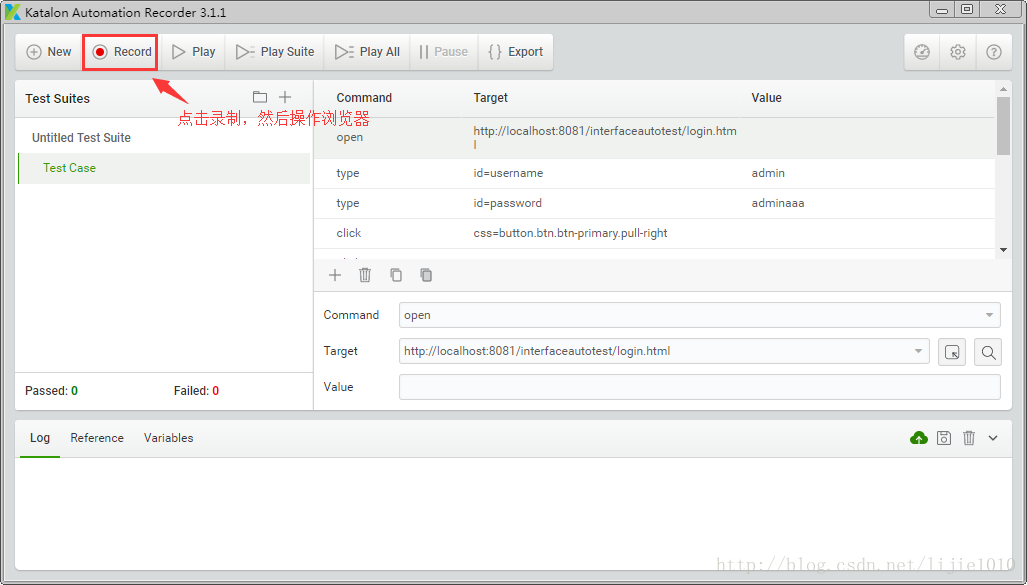The image size is (1027, 585).
Task: Select the type id=username row
Action: 654,174
